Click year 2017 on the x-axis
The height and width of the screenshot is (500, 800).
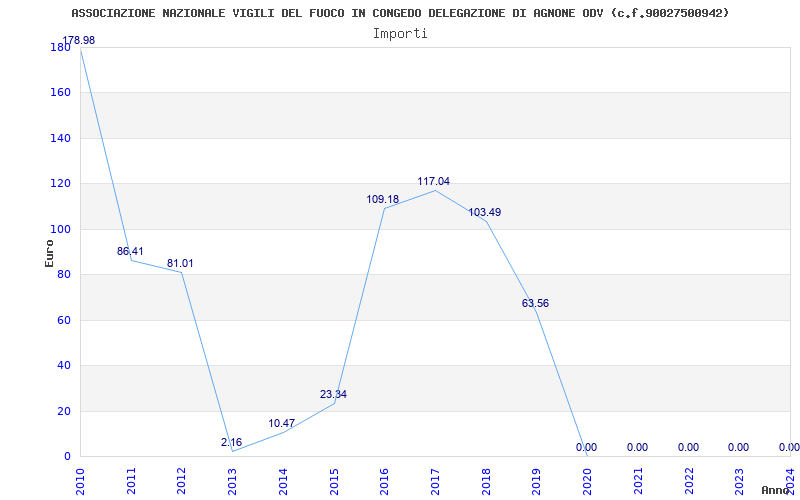tap(435, 480)
